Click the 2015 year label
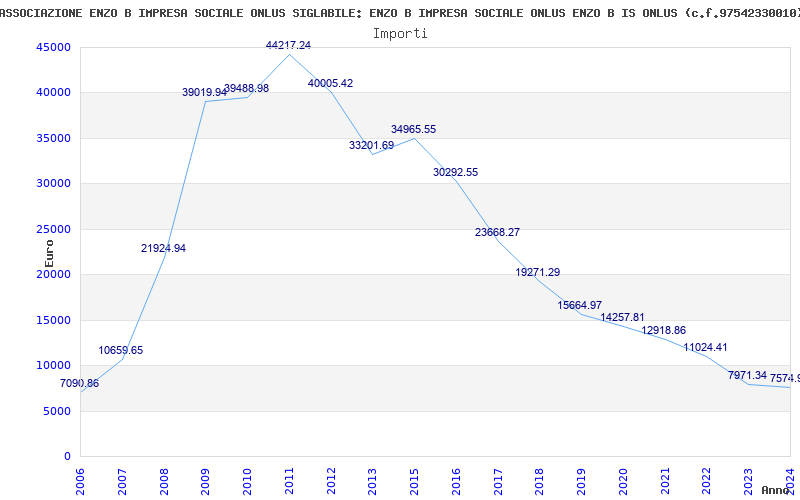 (414, 482)
